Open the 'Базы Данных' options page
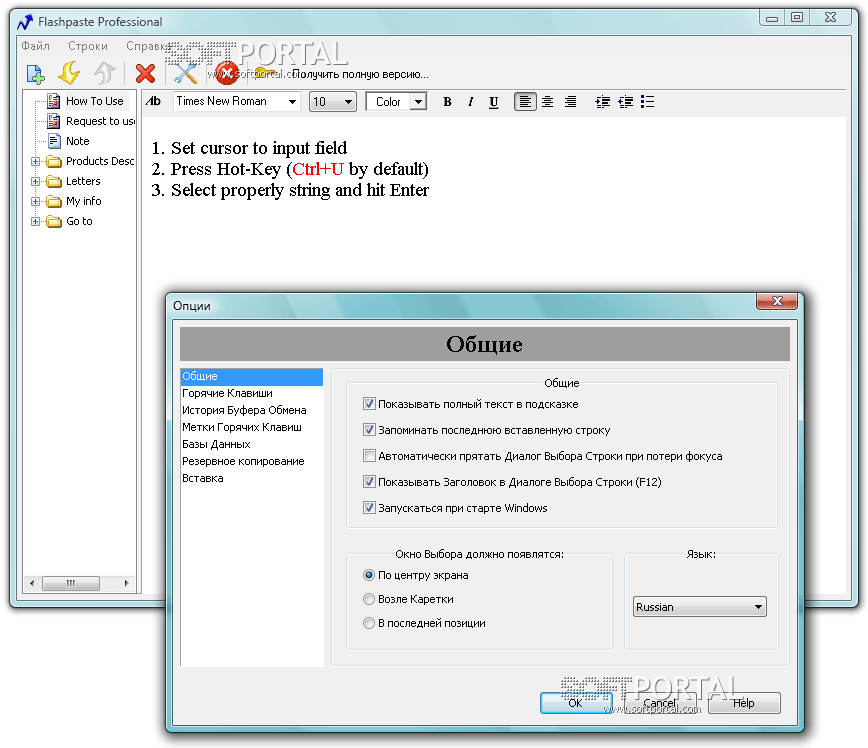The image size is (868, 748). (x=216, y=445)
